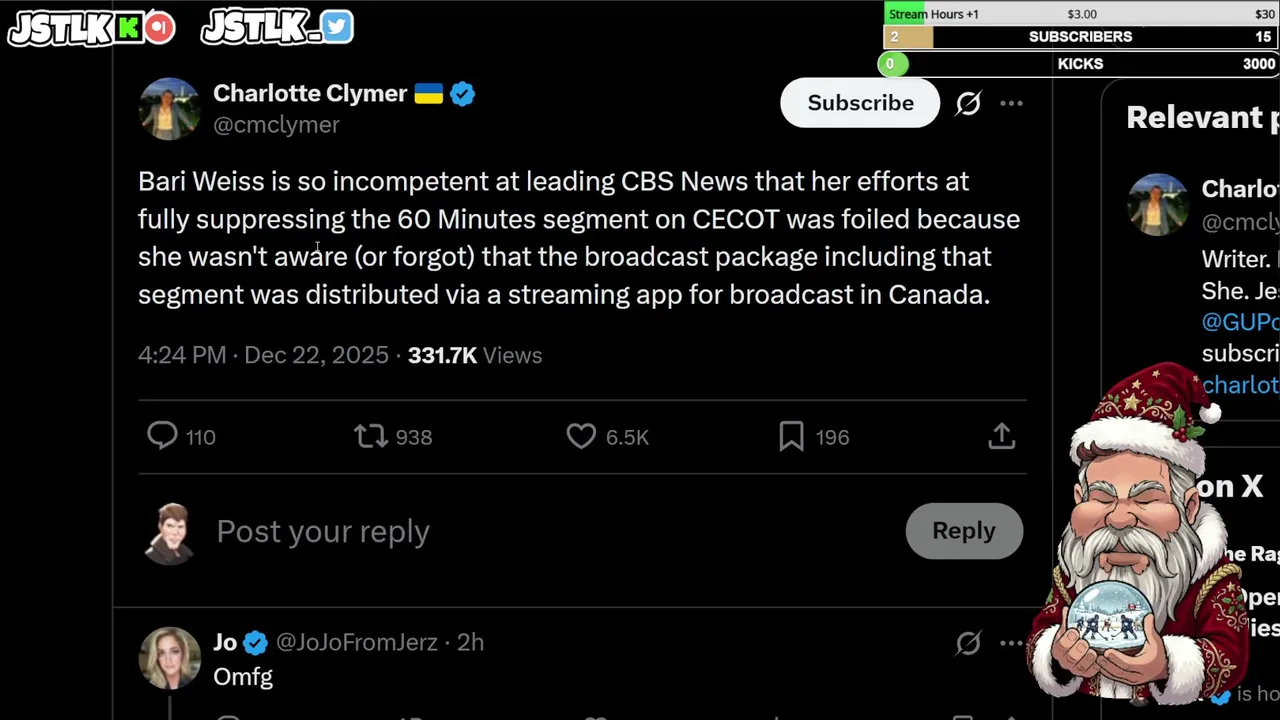Viewport: 1280px width, 720px height.
Task: Subscribe to Charlotte Clymer
Action: click(x=860, y=103)
